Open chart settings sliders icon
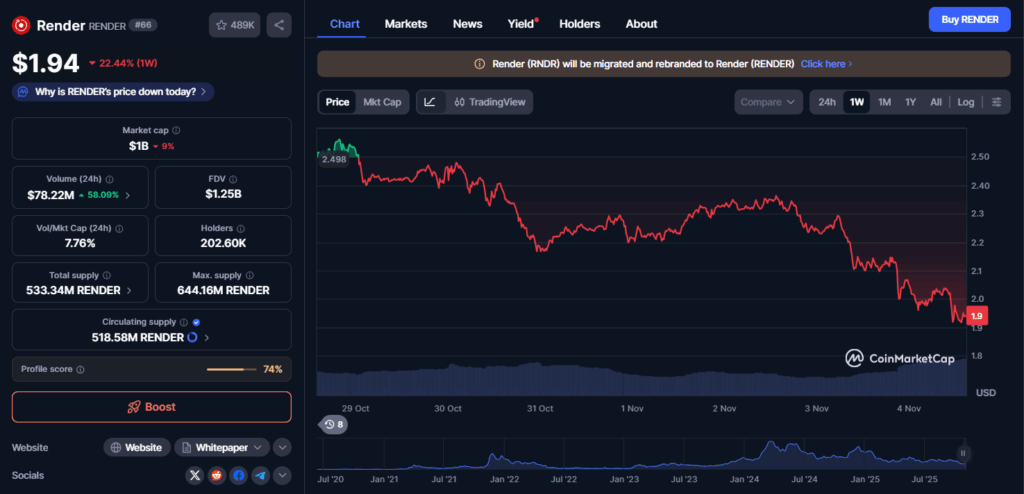 pyautogui.click(x=997, y=102)
